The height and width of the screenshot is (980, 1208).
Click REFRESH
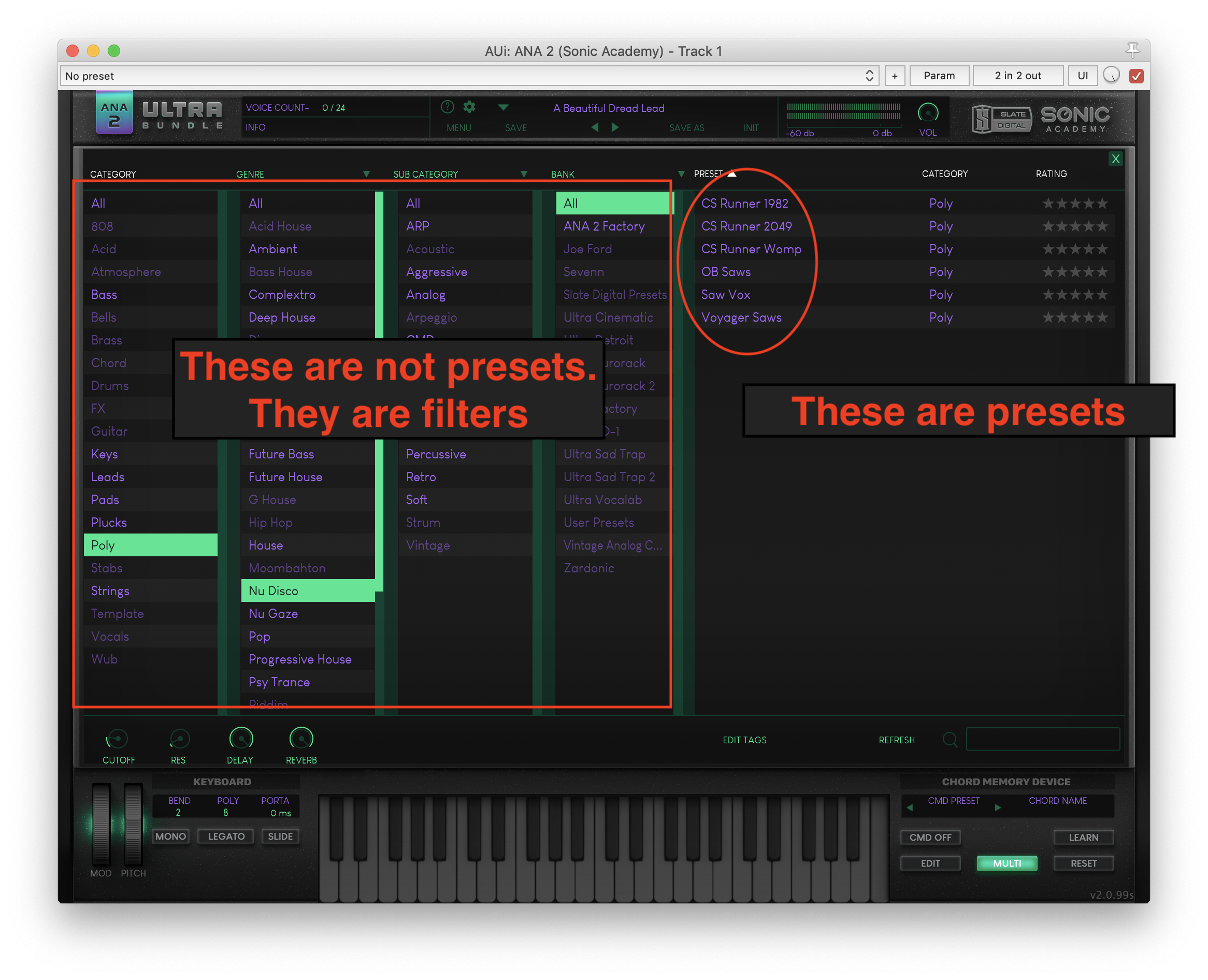(896, 740)
